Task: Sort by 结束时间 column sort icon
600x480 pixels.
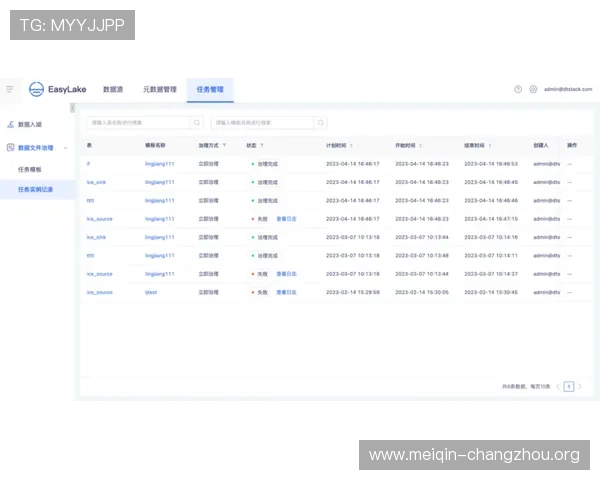Action: 490,145
